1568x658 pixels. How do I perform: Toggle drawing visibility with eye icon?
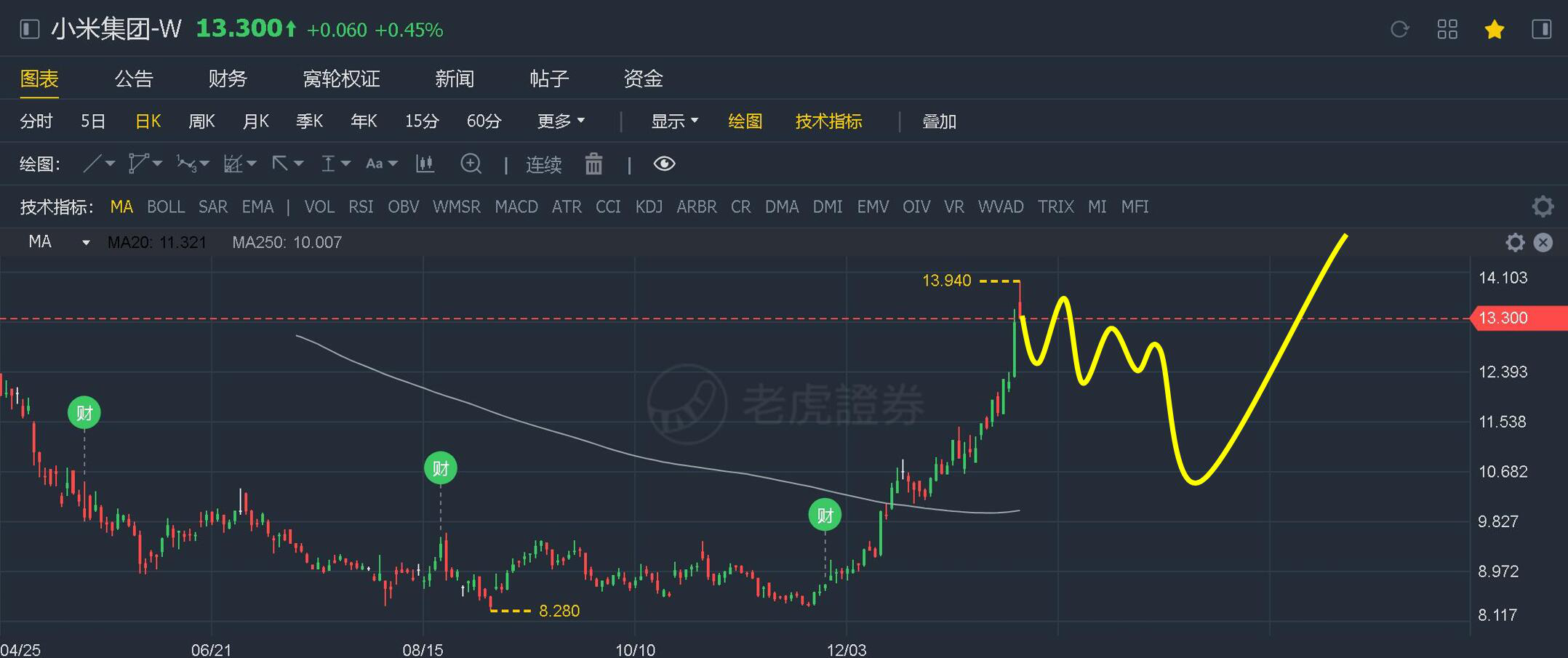click(x=664, y=164)
